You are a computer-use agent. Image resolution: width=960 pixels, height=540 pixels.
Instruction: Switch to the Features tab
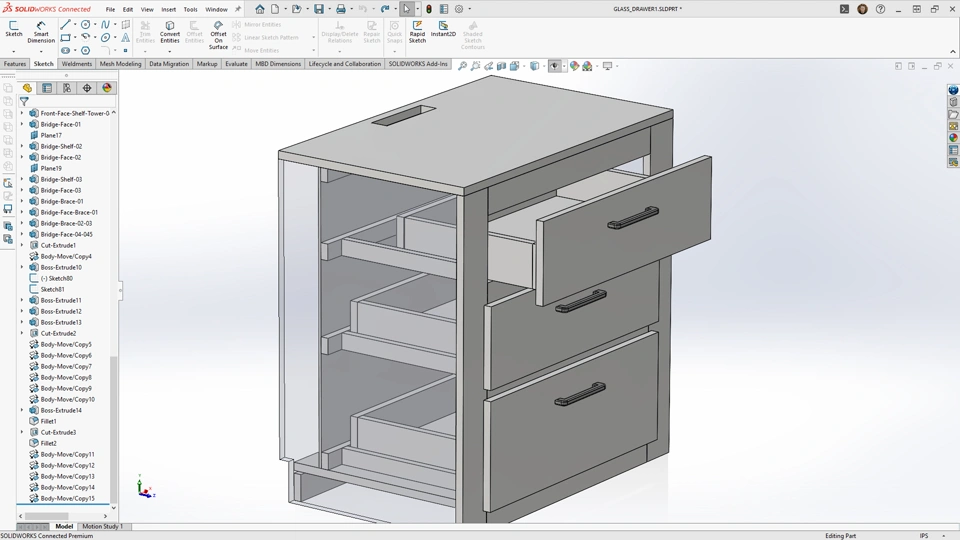pos(15,64)
